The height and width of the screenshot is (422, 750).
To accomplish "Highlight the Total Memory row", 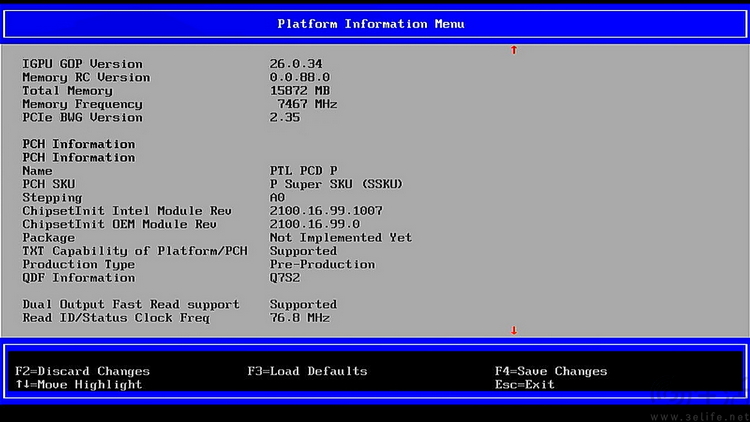I will point(67,91).
